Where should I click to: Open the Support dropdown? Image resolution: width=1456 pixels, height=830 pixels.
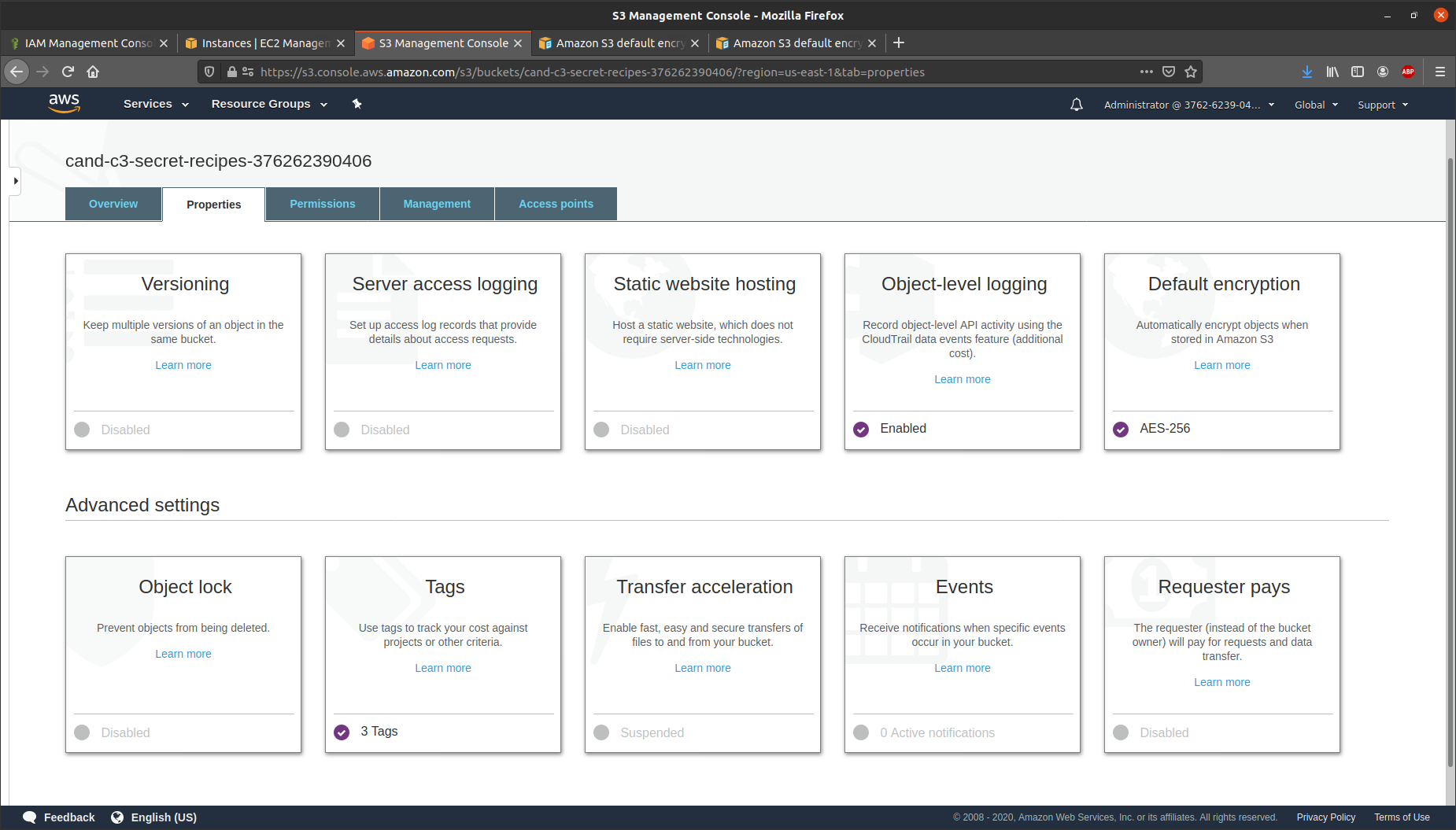1383,105
